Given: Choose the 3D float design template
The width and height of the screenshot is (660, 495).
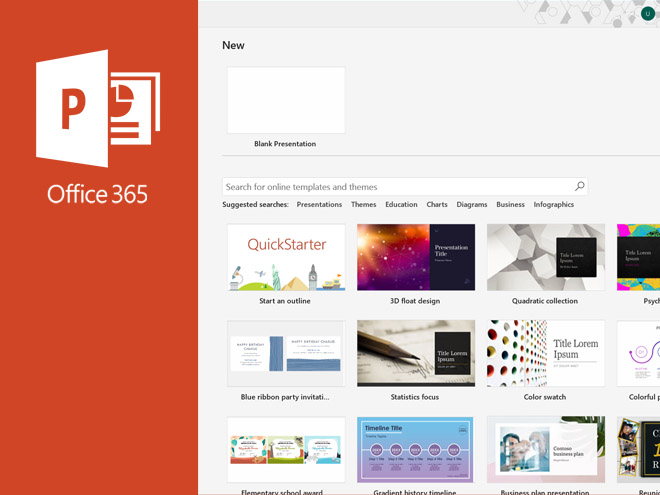Looking at the screenshot, I should pos(415,258).
